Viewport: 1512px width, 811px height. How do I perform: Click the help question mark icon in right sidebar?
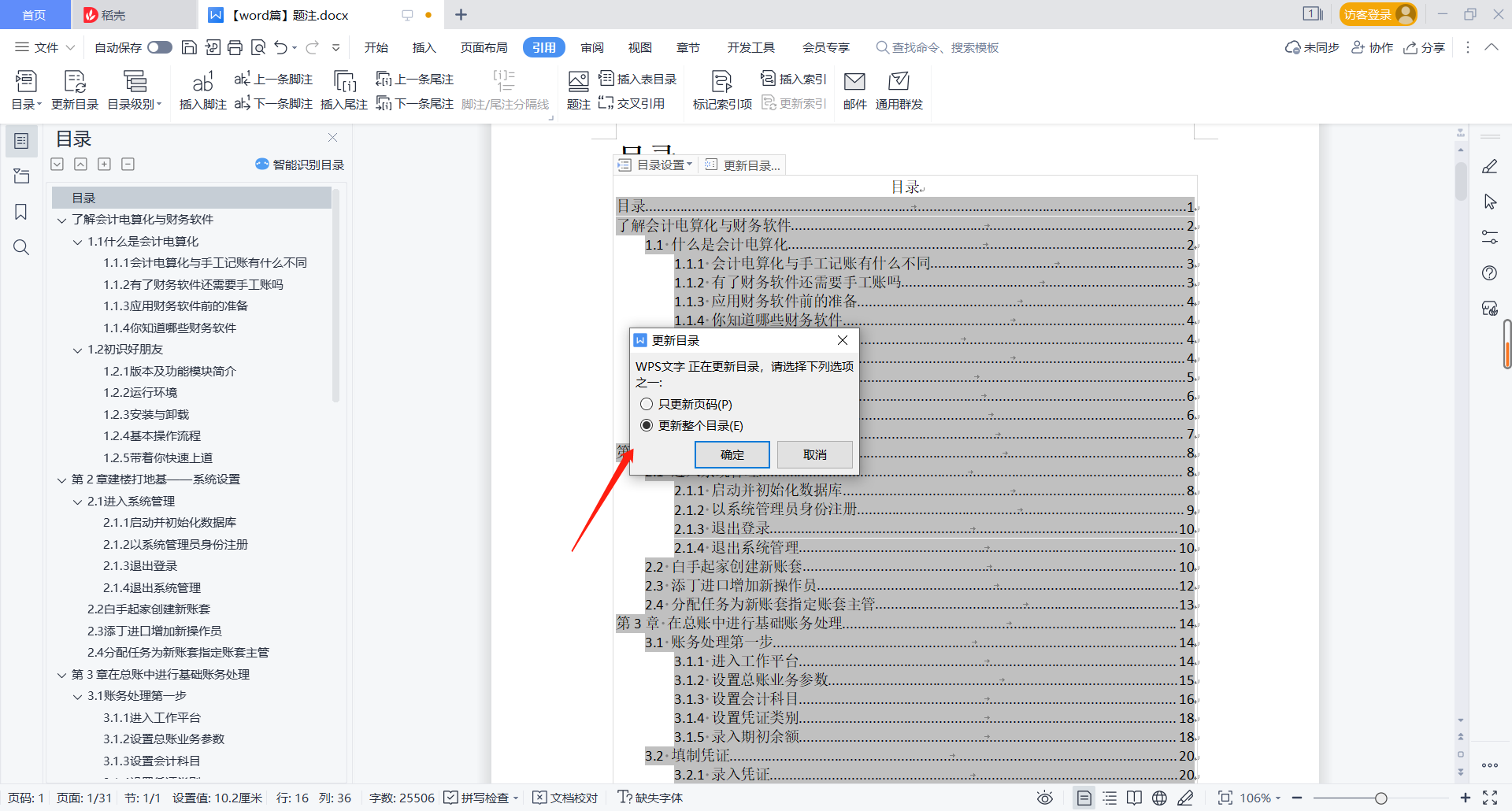(1489, 273)
